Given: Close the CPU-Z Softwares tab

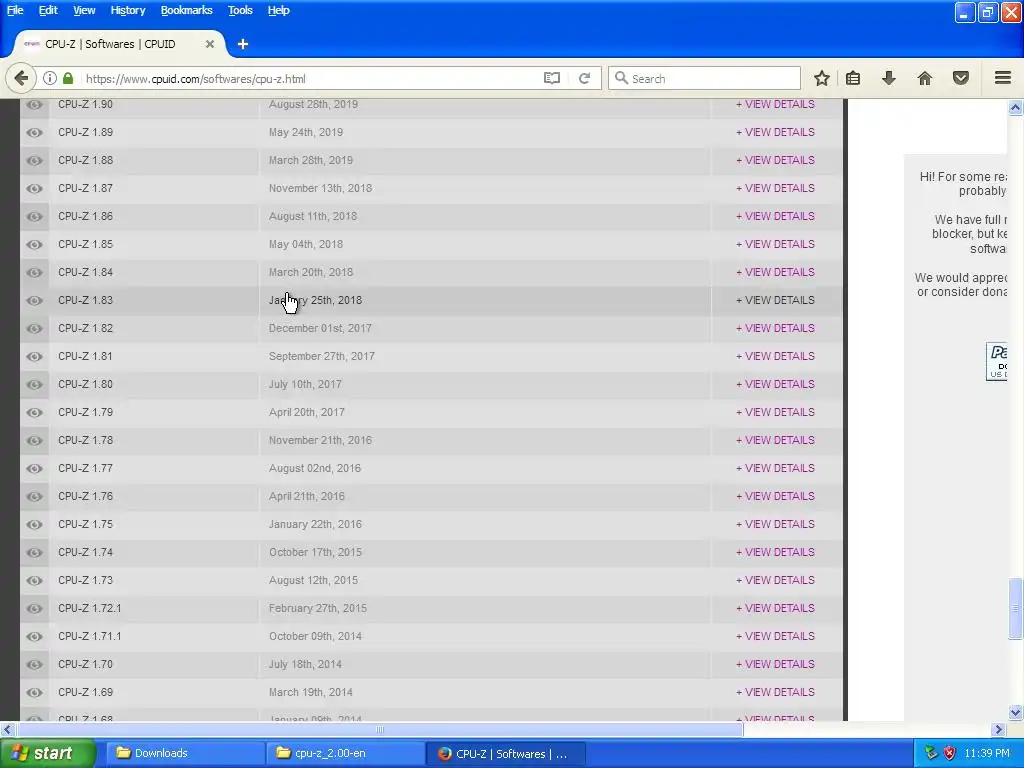Looking at the screenshot, I should [x=210, y=44].
